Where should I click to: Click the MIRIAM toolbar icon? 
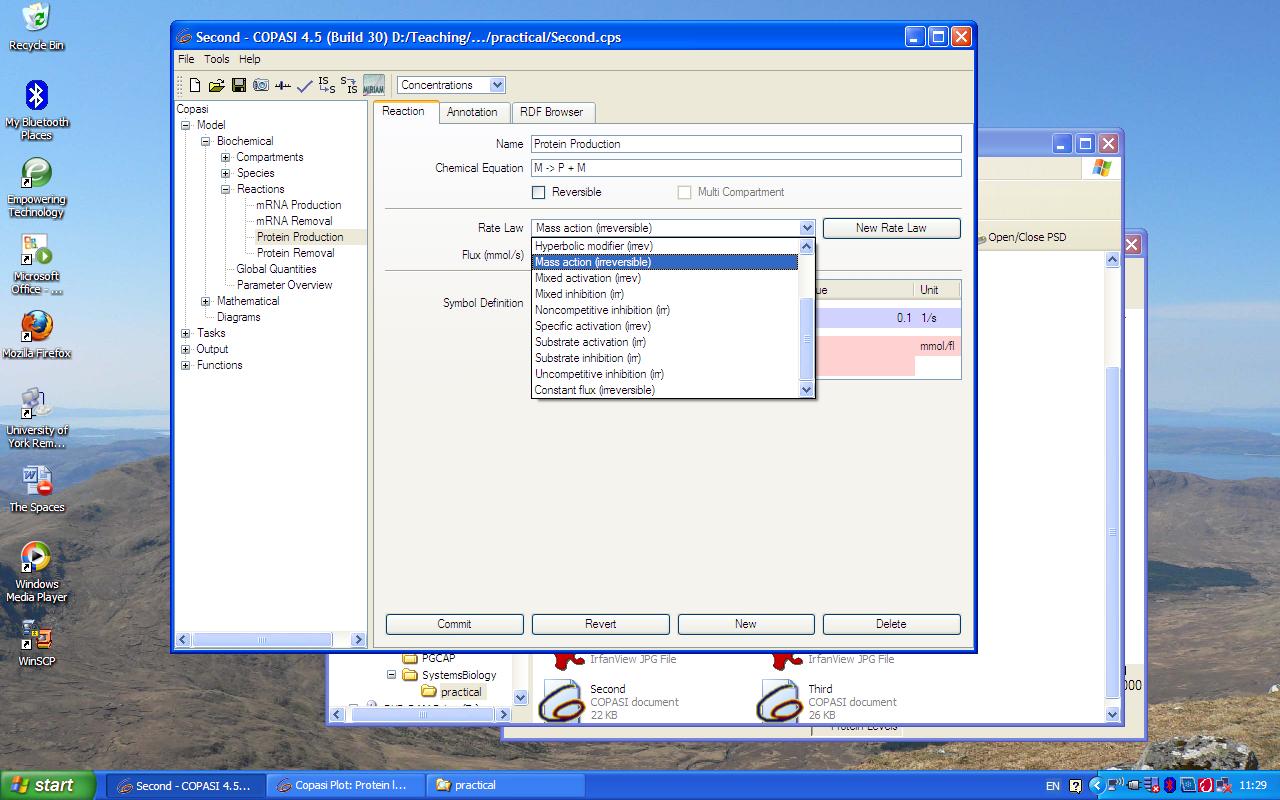coord(374,86)
